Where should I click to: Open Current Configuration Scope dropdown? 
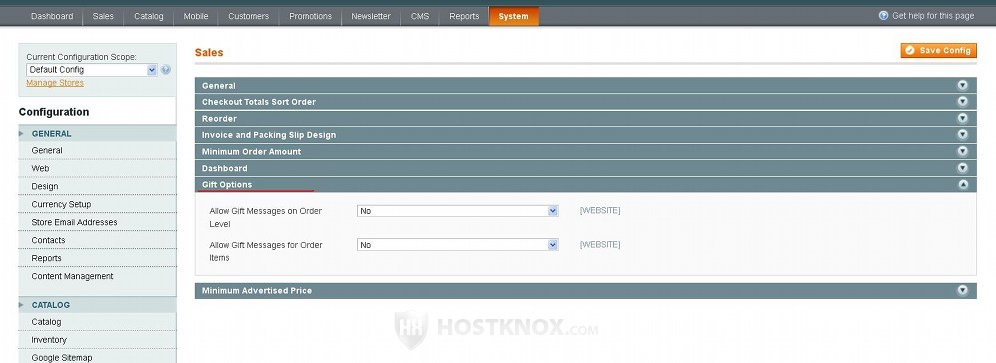click(91, 70)
